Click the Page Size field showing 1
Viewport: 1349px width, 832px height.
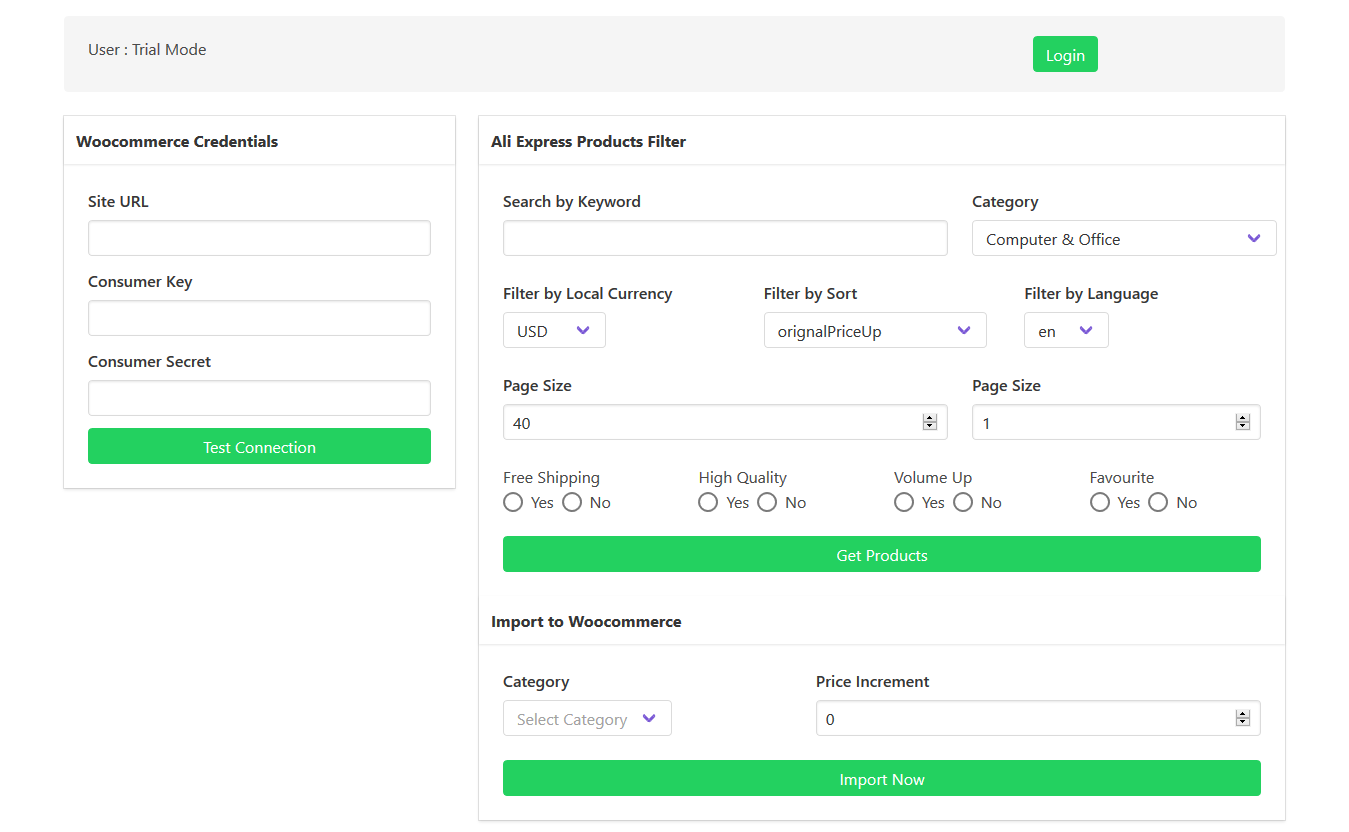coord(1116,422)
